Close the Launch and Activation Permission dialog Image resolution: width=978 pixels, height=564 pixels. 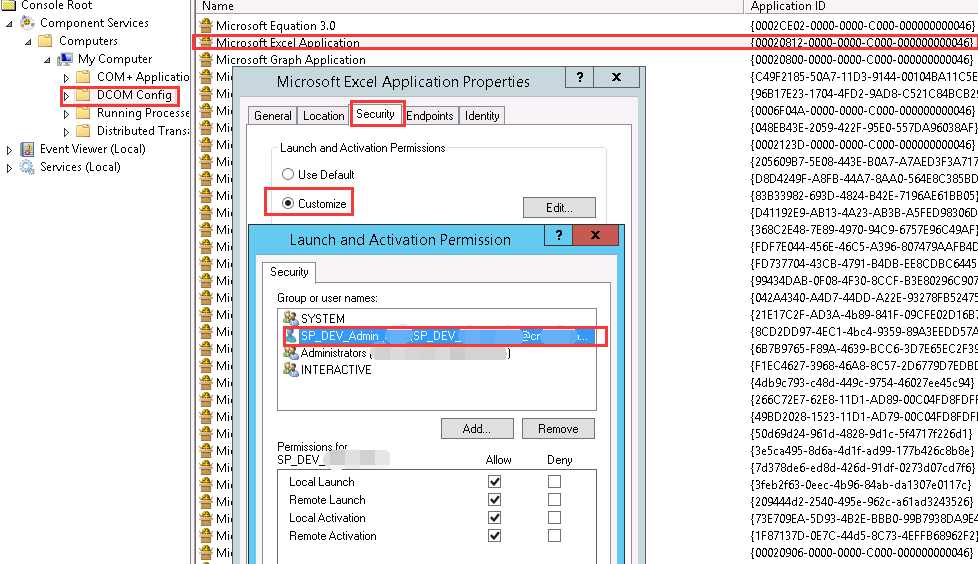tap(596, 235)
